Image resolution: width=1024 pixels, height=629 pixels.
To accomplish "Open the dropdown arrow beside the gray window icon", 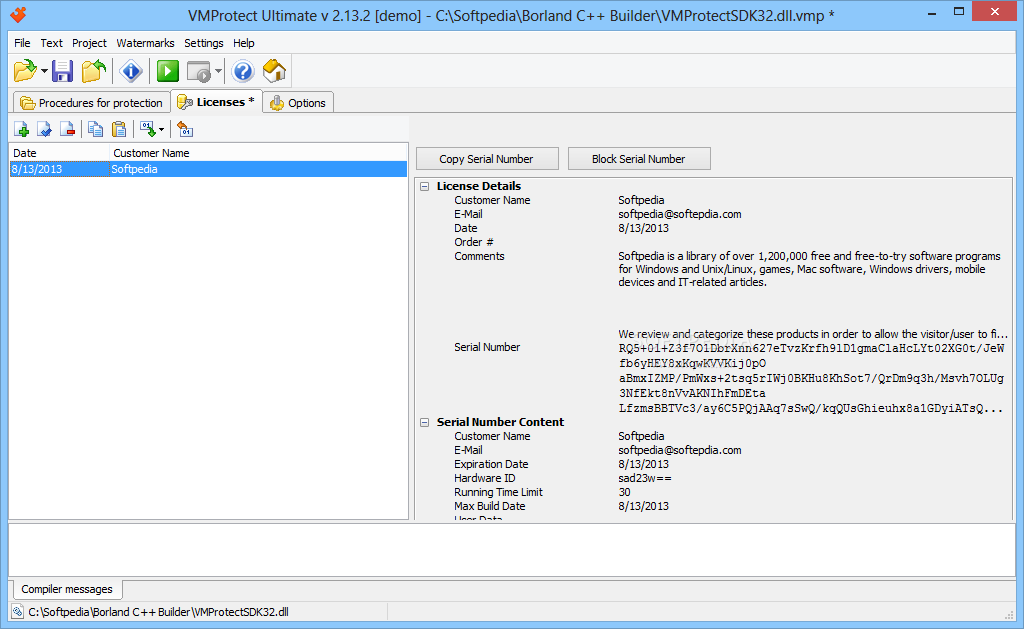I will coord(218,71).
